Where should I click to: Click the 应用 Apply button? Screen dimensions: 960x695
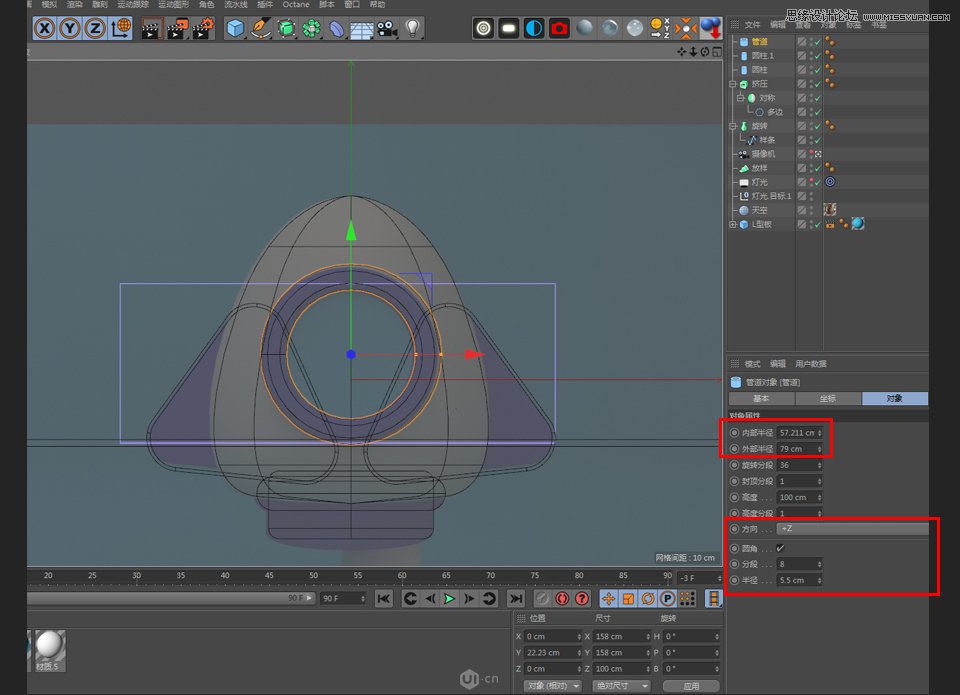coord(691,687)
